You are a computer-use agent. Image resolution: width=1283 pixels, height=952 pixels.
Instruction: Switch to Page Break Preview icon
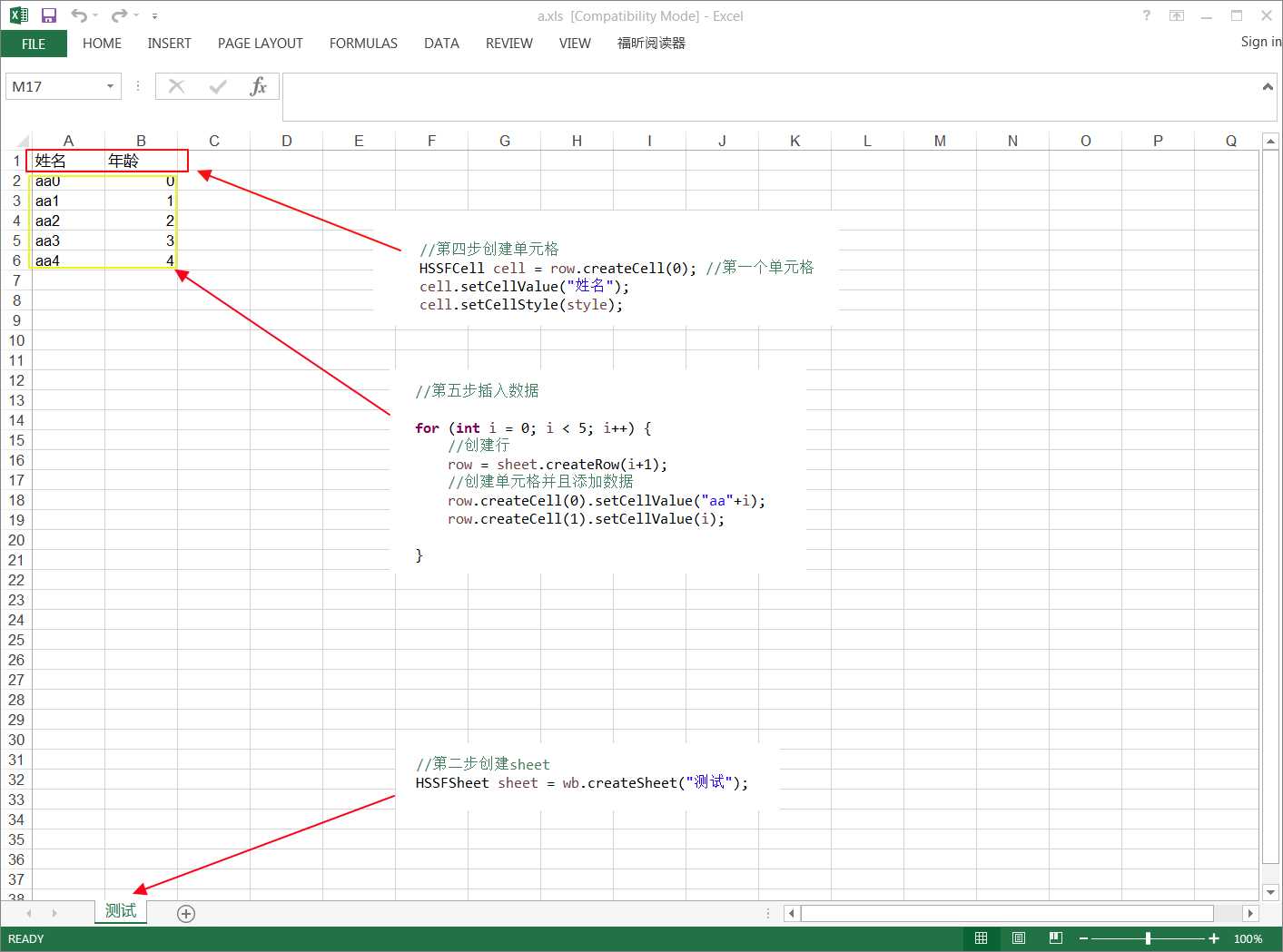point(1055,938)
